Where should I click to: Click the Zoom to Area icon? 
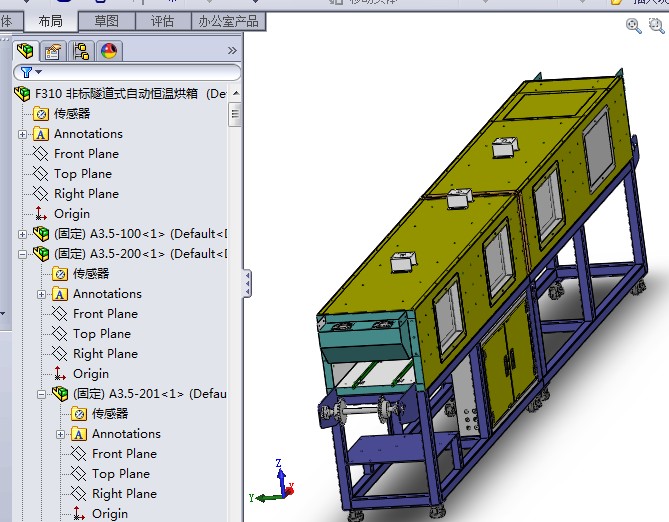[657, 25]
